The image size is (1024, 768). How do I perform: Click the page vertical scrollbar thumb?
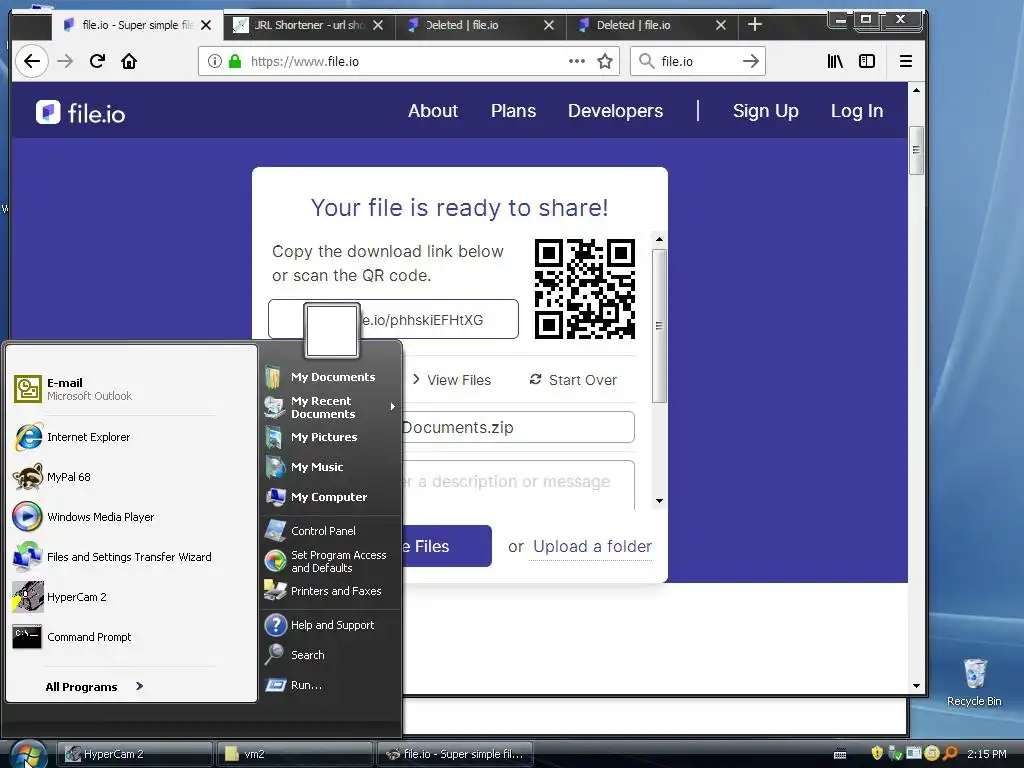(x=916, y=150)
